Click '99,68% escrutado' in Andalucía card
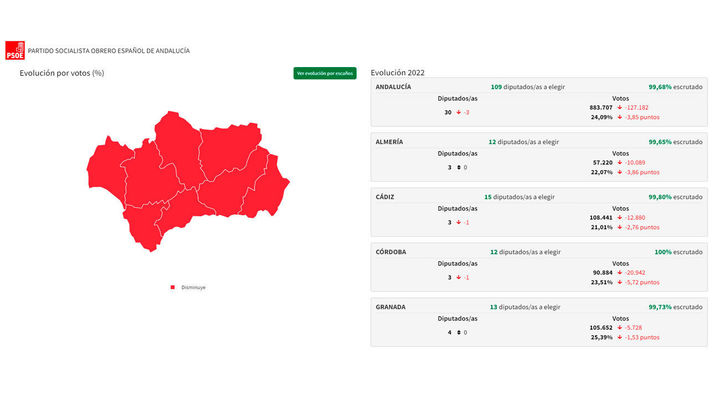 point(675,87)
